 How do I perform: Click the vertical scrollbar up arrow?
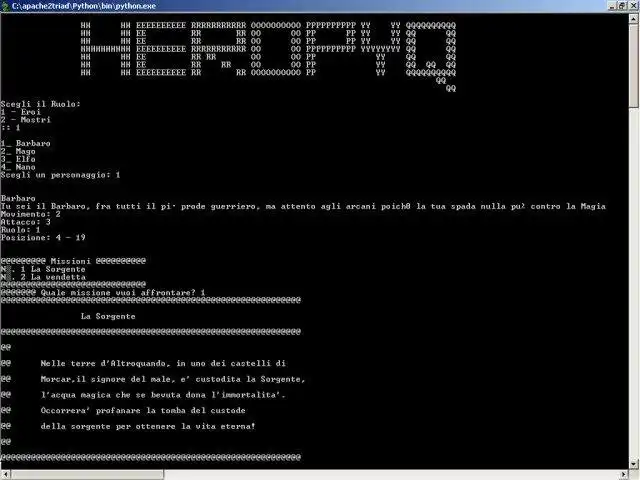634,18
